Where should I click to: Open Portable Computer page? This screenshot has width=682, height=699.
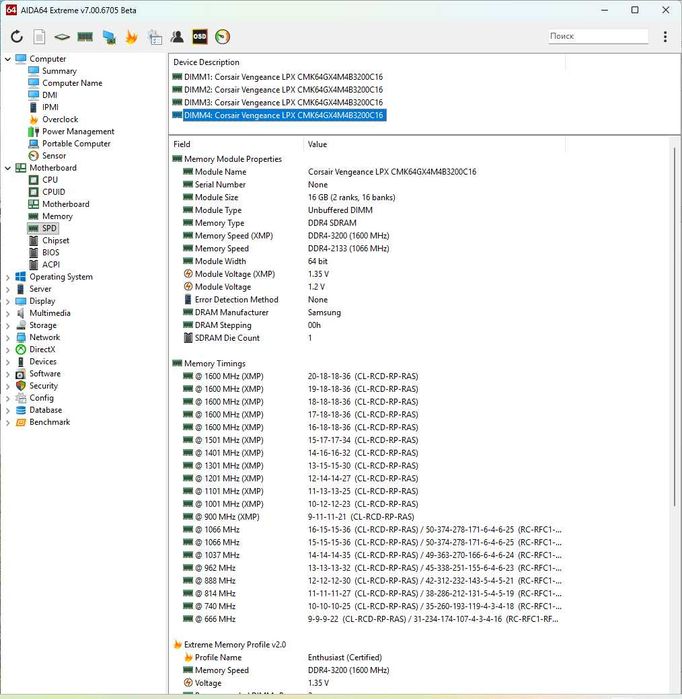click(76, 144)
